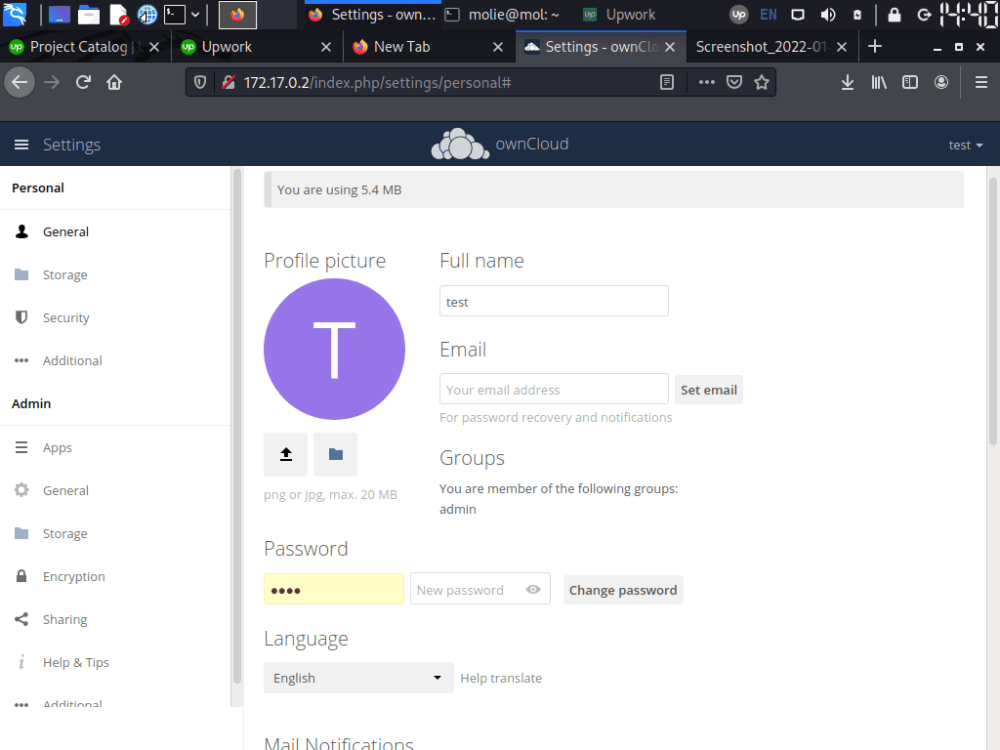
Task: Click the Full name input field
Action: click(554, 301)
